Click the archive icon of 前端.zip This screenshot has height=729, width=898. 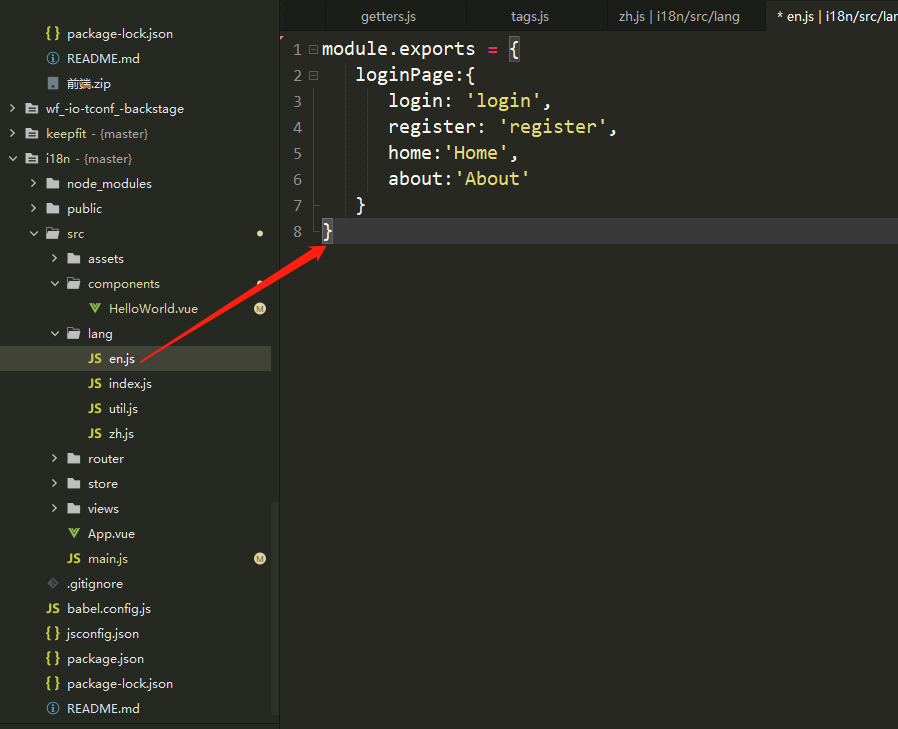pos(53,84)
